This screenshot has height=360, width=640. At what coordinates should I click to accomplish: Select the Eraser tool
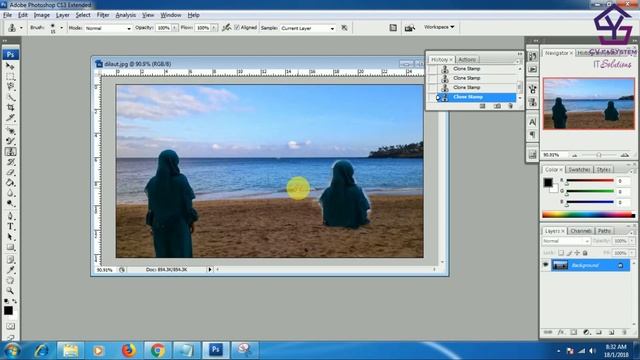[10, 172]
